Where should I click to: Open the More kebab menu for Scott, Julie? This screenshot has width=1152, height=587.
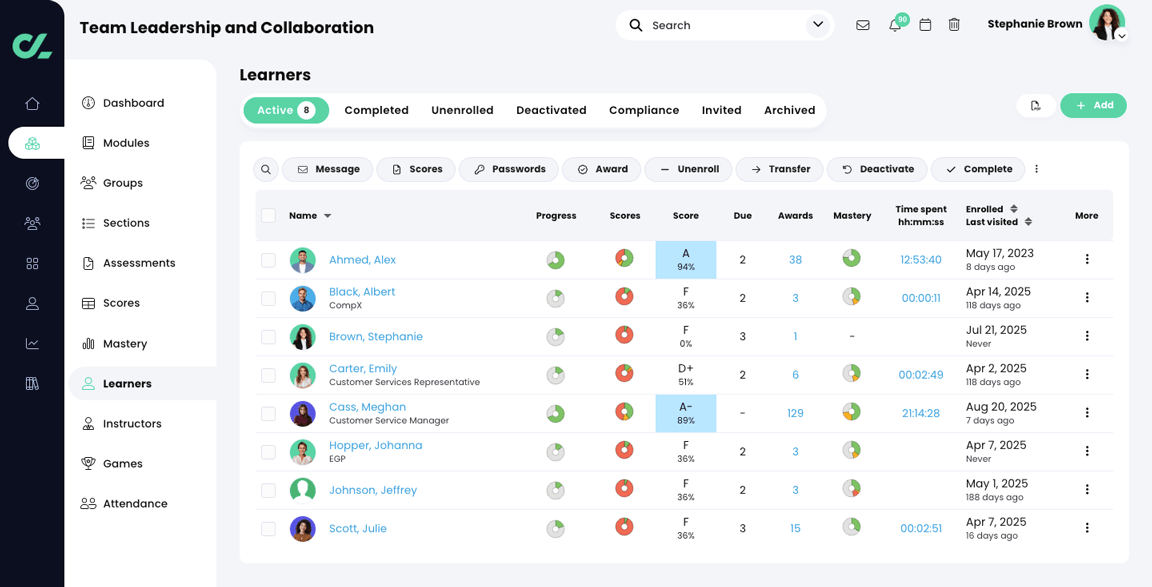1087,528
